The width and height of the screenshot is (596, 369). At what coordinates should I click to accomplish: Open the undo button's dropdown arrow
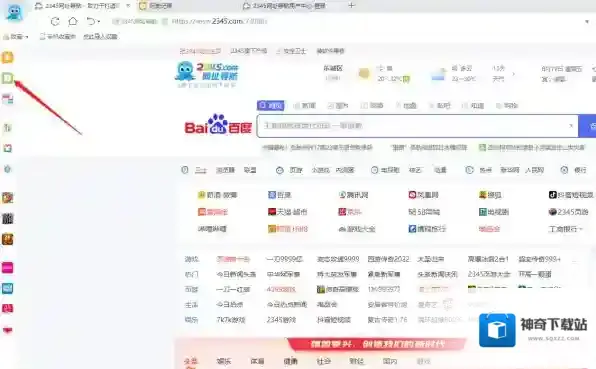(98, 22)
